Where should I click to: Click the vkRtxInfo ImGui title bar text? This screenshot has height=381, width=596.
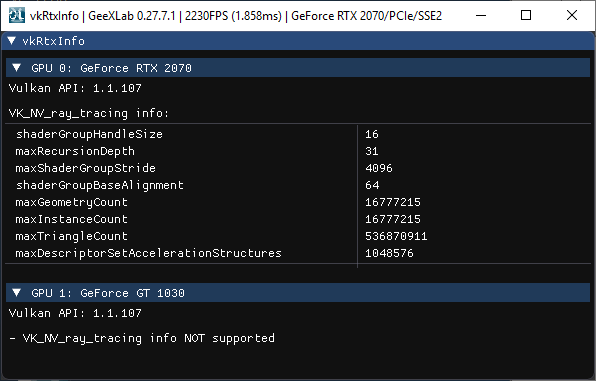54,41
